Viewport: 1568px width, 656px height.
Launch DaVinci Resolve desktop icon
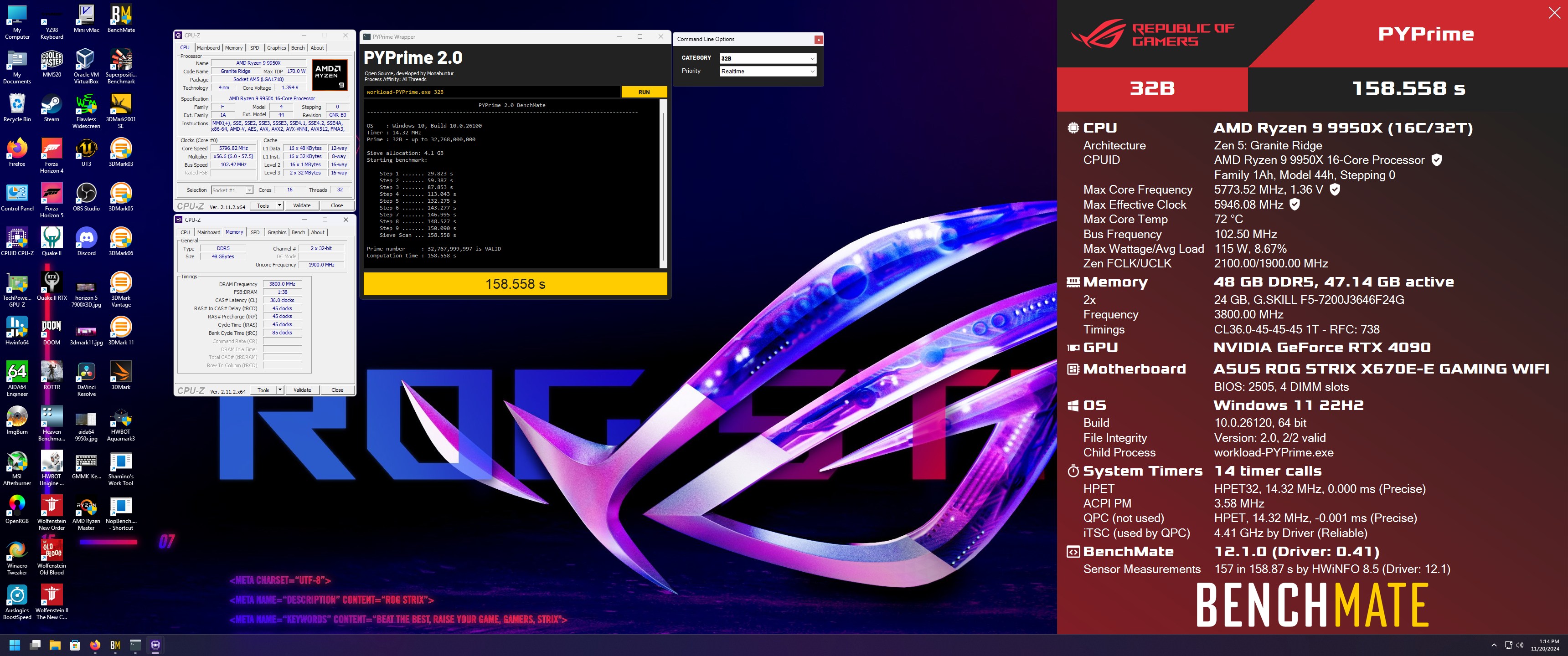click(87, 379)
